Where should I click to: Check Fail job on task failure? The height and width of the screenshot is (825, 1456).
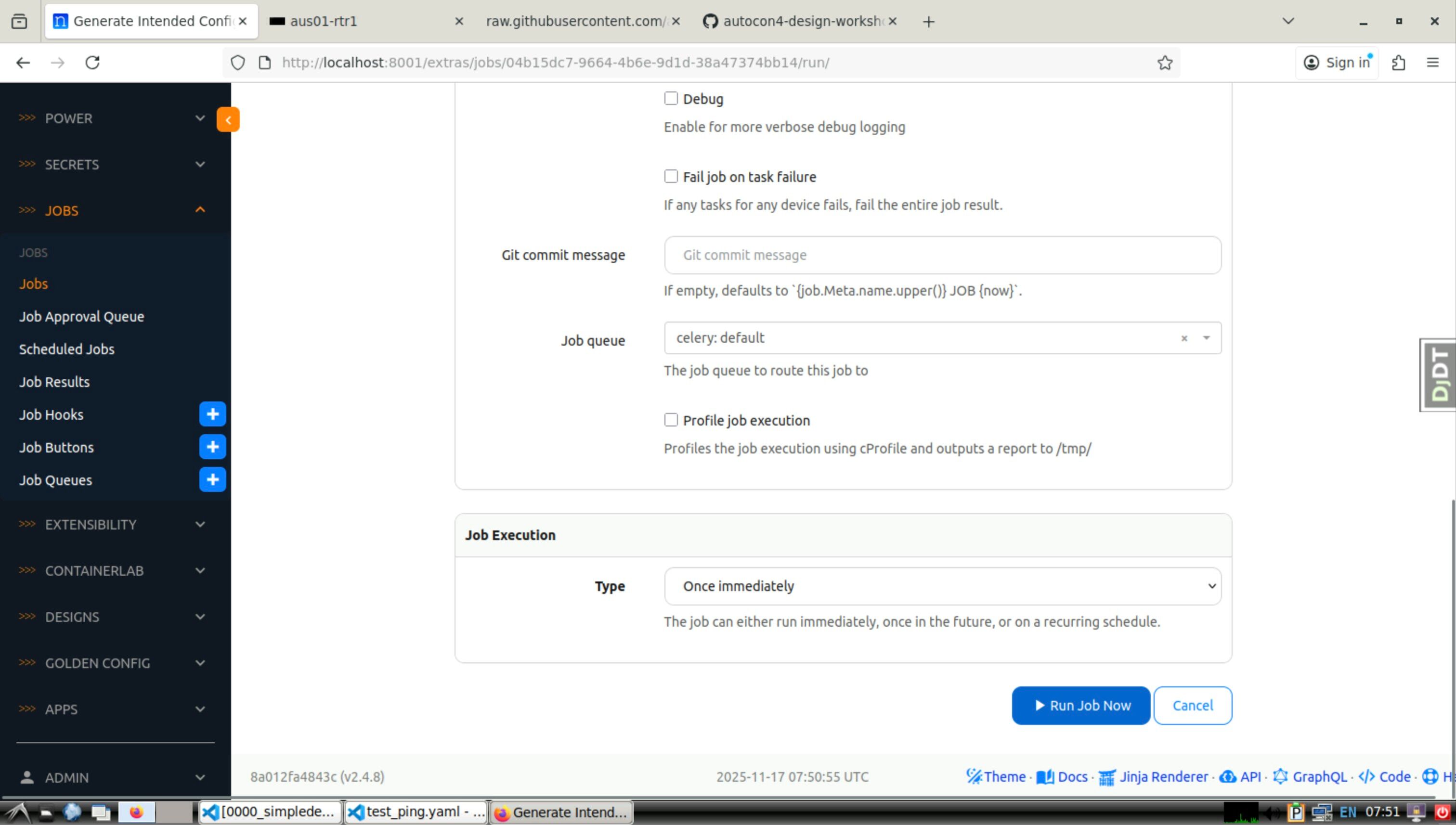[671, 177]
